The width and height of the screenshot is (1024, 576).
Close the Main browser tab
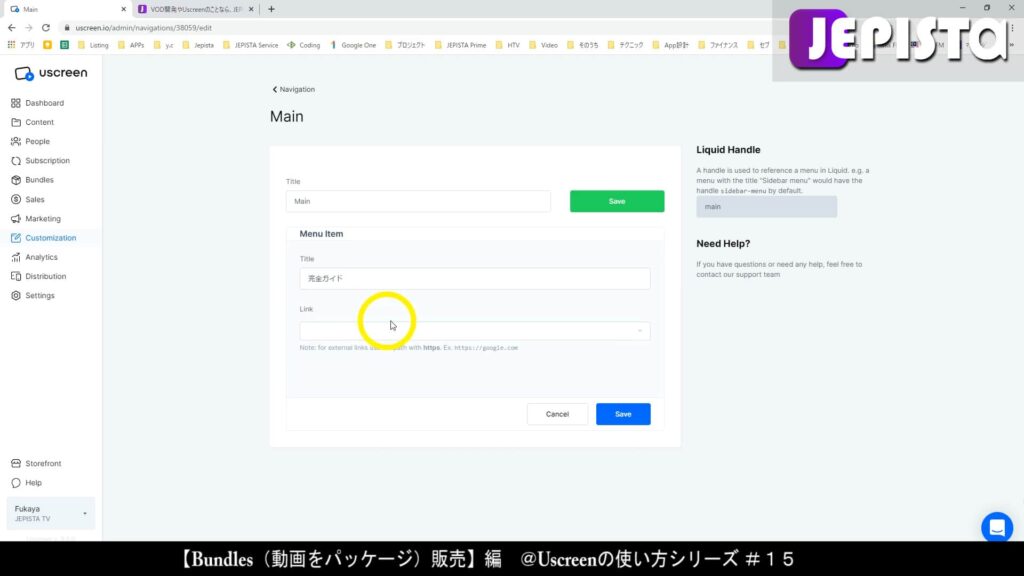tap(123, 9)
